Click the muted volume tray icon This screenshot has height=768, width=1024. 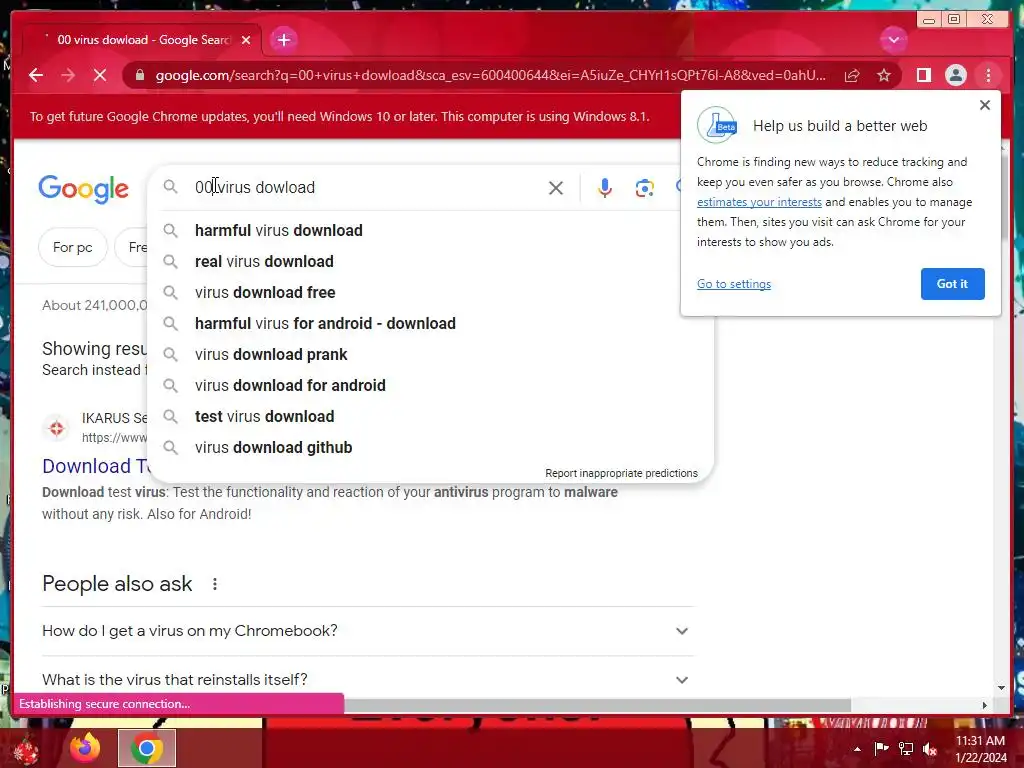pyautogui.click(x=930, y=748)
